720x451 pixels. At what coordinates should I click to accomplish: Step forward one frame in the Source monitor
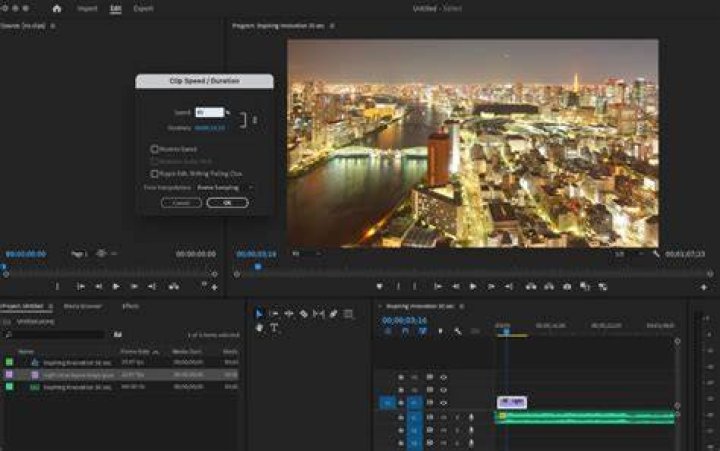tap(134, 287)
